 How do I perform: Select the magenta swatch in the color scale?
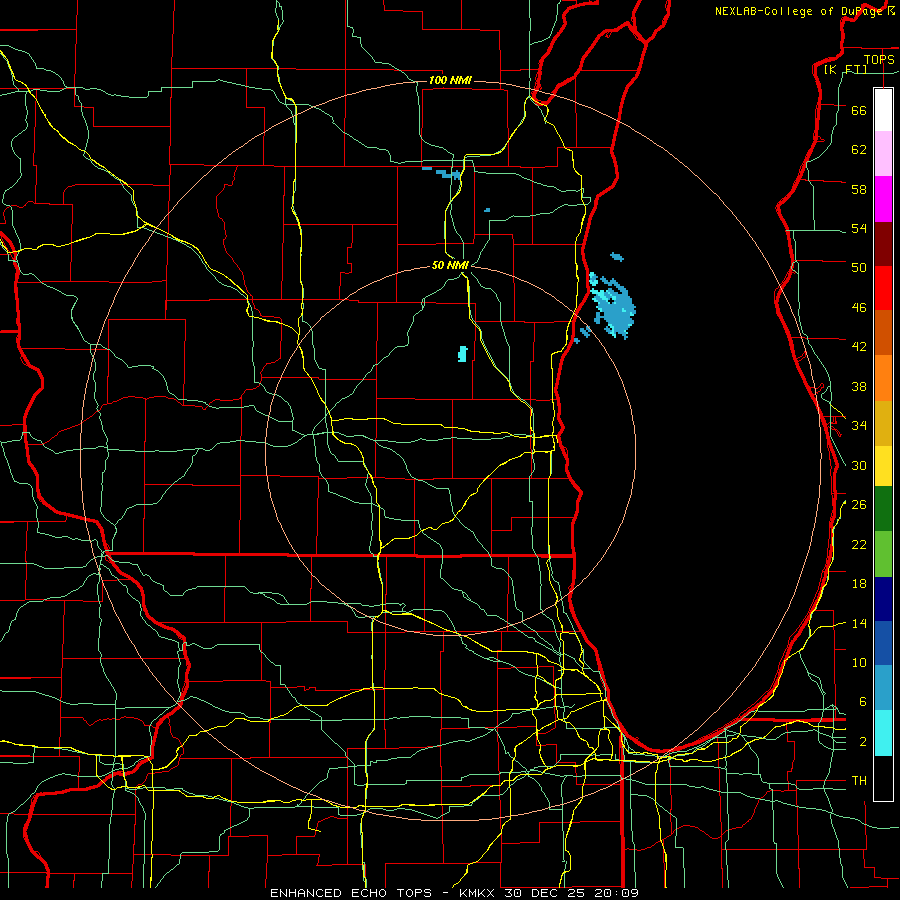coord(883,199)
